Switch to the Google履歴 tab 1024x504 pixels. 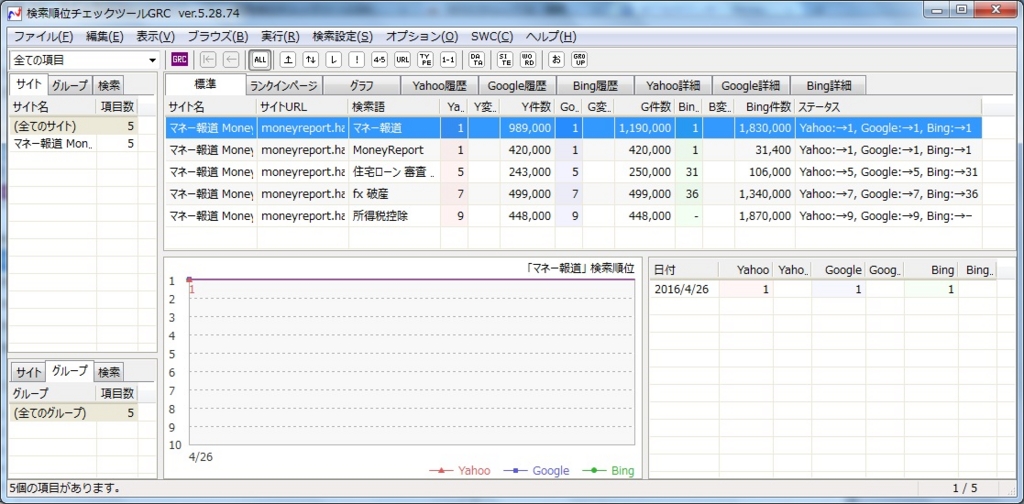click(517, 86)
